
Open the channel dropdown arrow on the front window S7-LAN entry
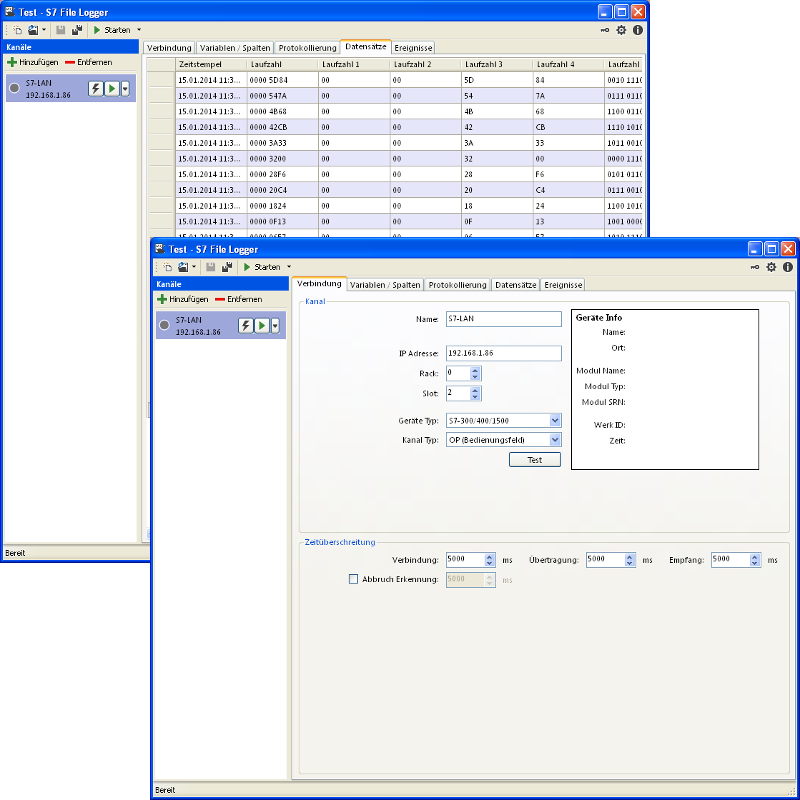(x=275, y=326)
